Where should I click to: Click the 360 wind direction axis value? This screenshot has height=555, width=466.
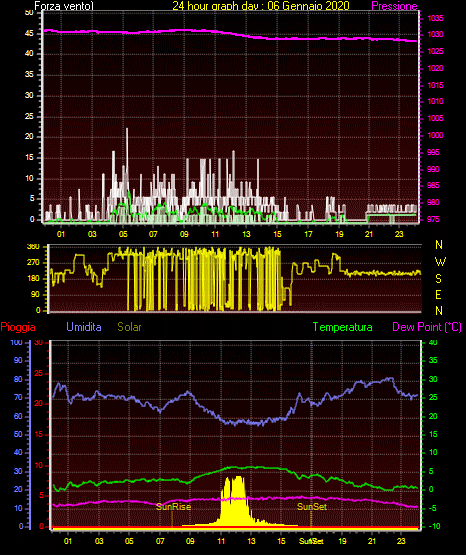[x=33, y=247]
